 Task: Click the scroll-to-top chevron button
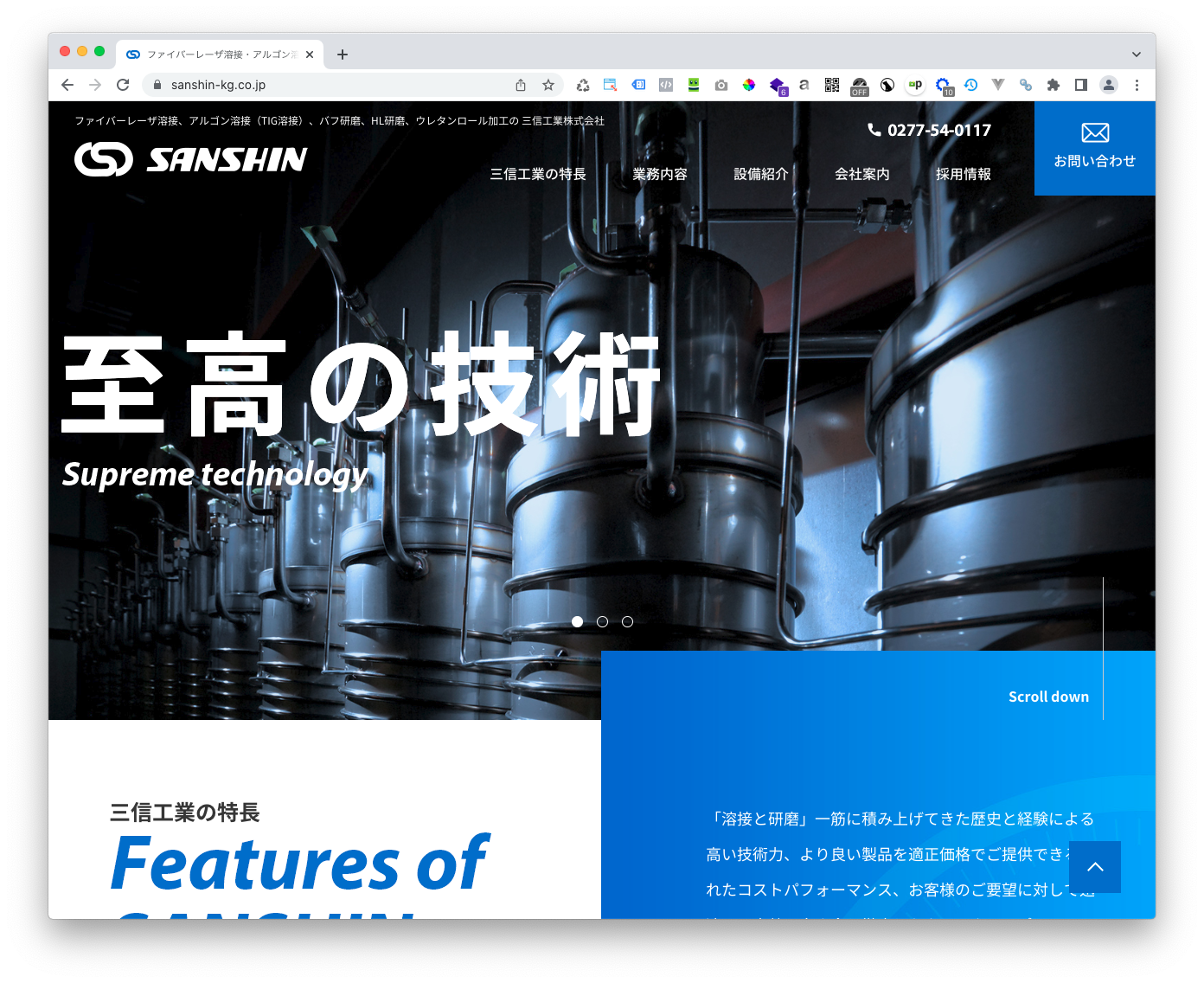(1094, 867)
